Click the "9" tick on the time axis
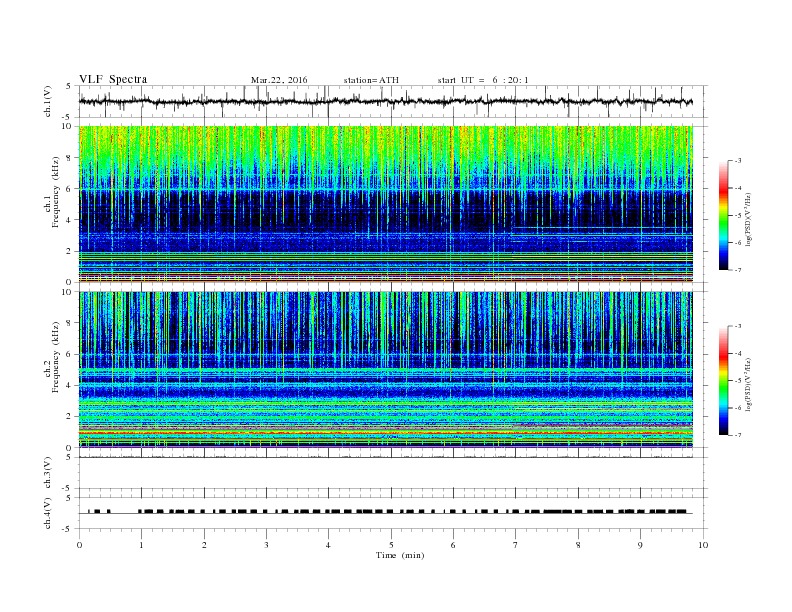The width and height of the screenshot is (792, 612). [x=641, y=545]
